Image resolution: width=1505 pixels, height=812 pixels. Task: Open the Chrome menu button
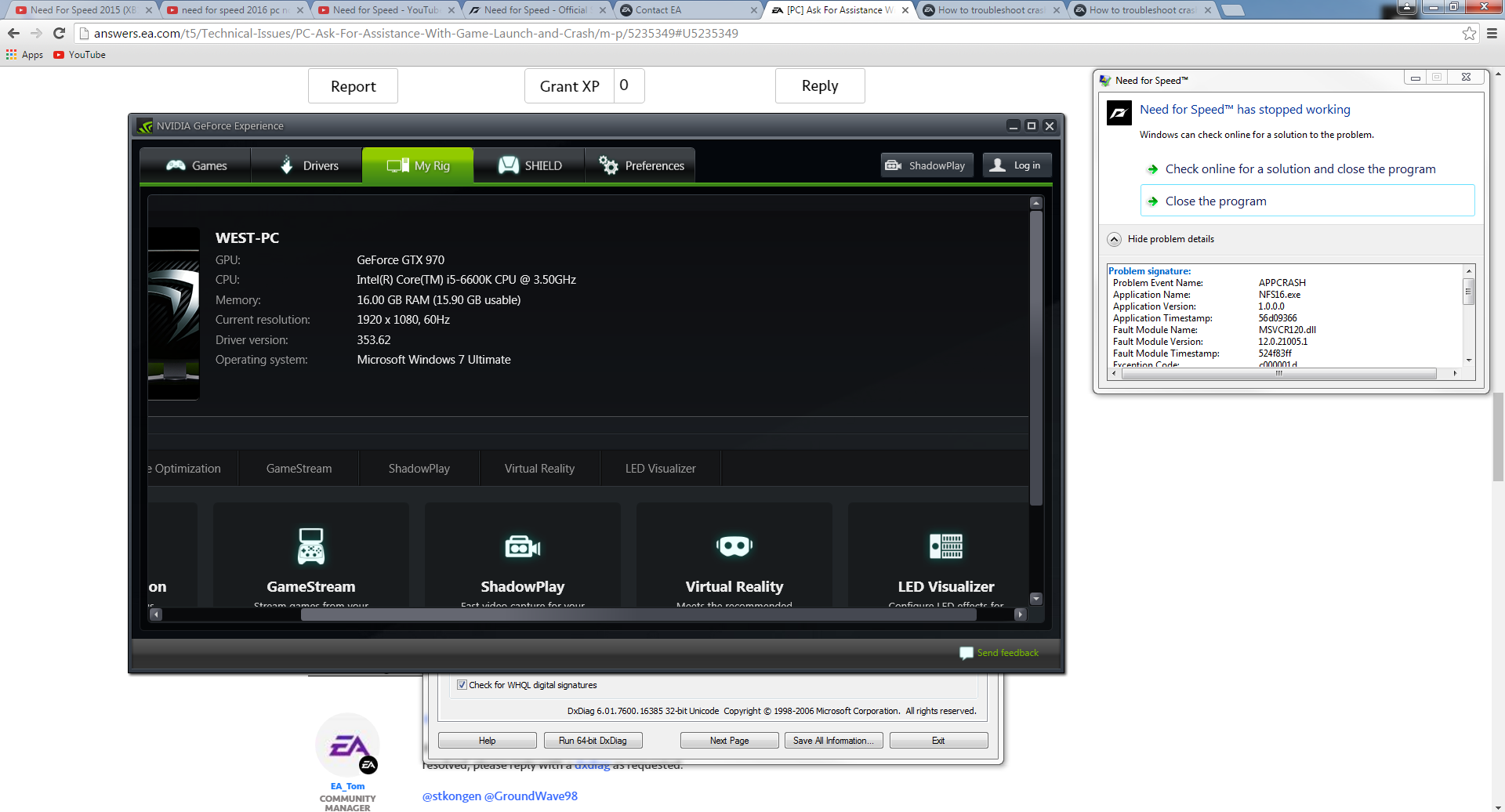point(1492,33)
